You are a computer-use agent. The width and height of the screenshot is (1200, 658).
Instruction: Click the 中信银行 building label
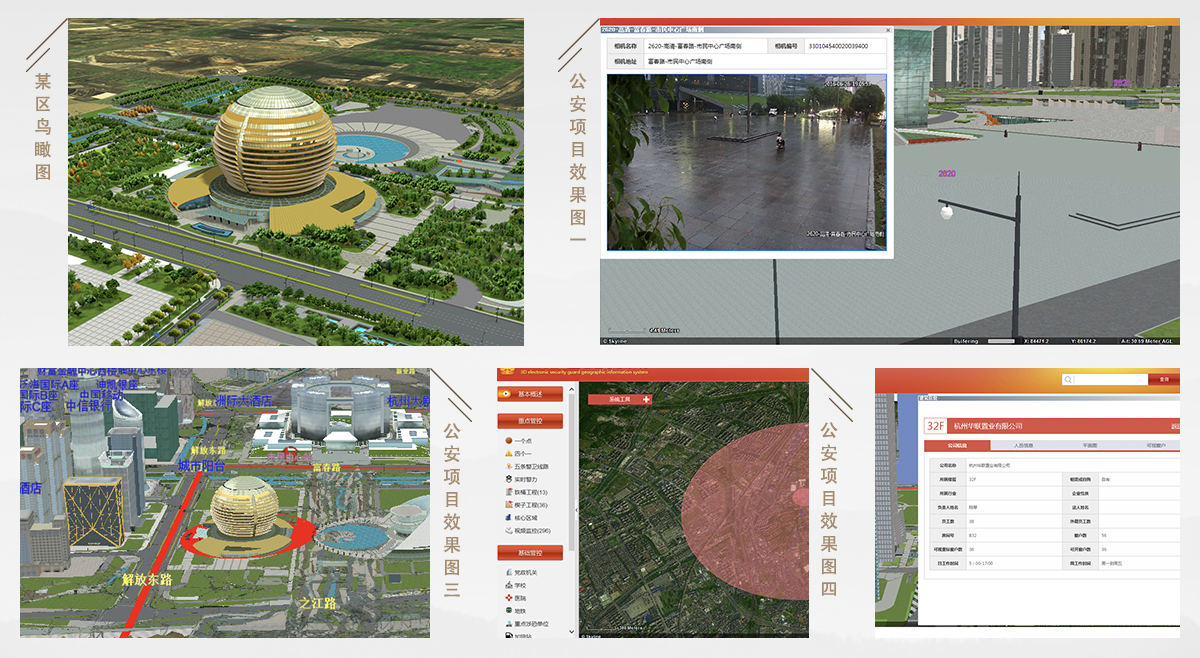pos(90,405)
